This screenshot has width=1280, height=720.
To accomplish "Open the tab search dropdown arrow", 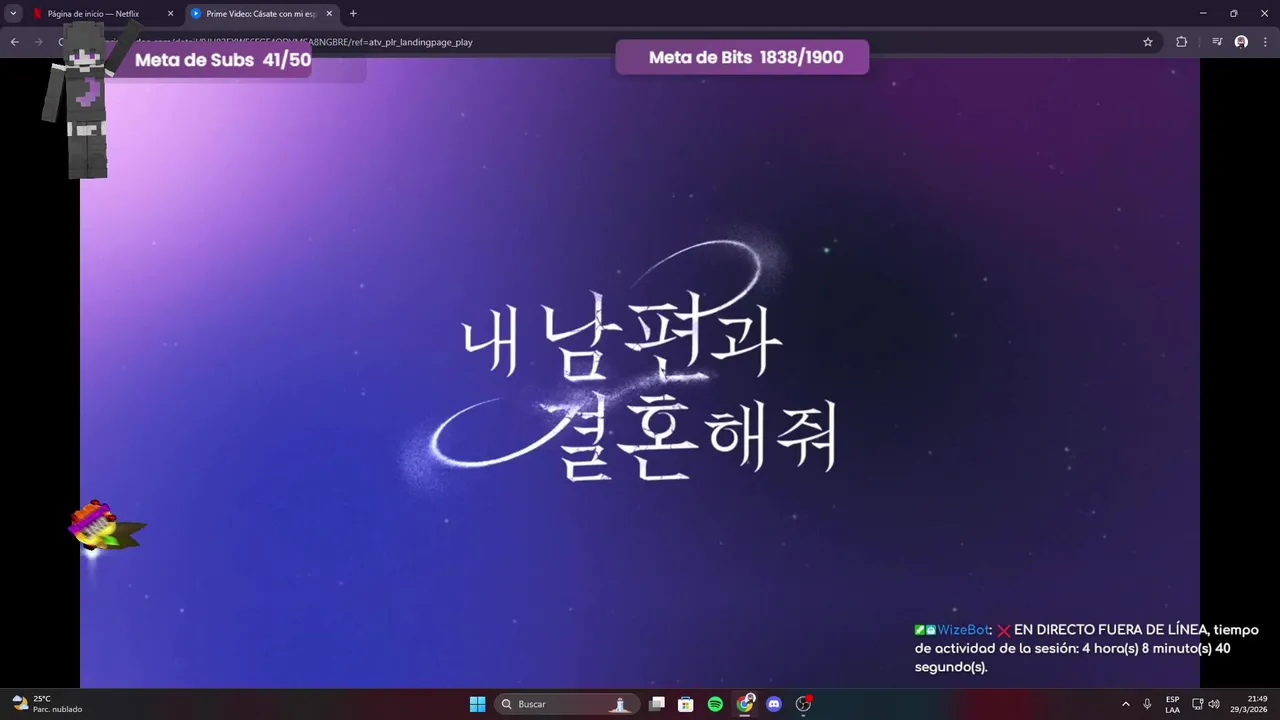I will point(13,13).
